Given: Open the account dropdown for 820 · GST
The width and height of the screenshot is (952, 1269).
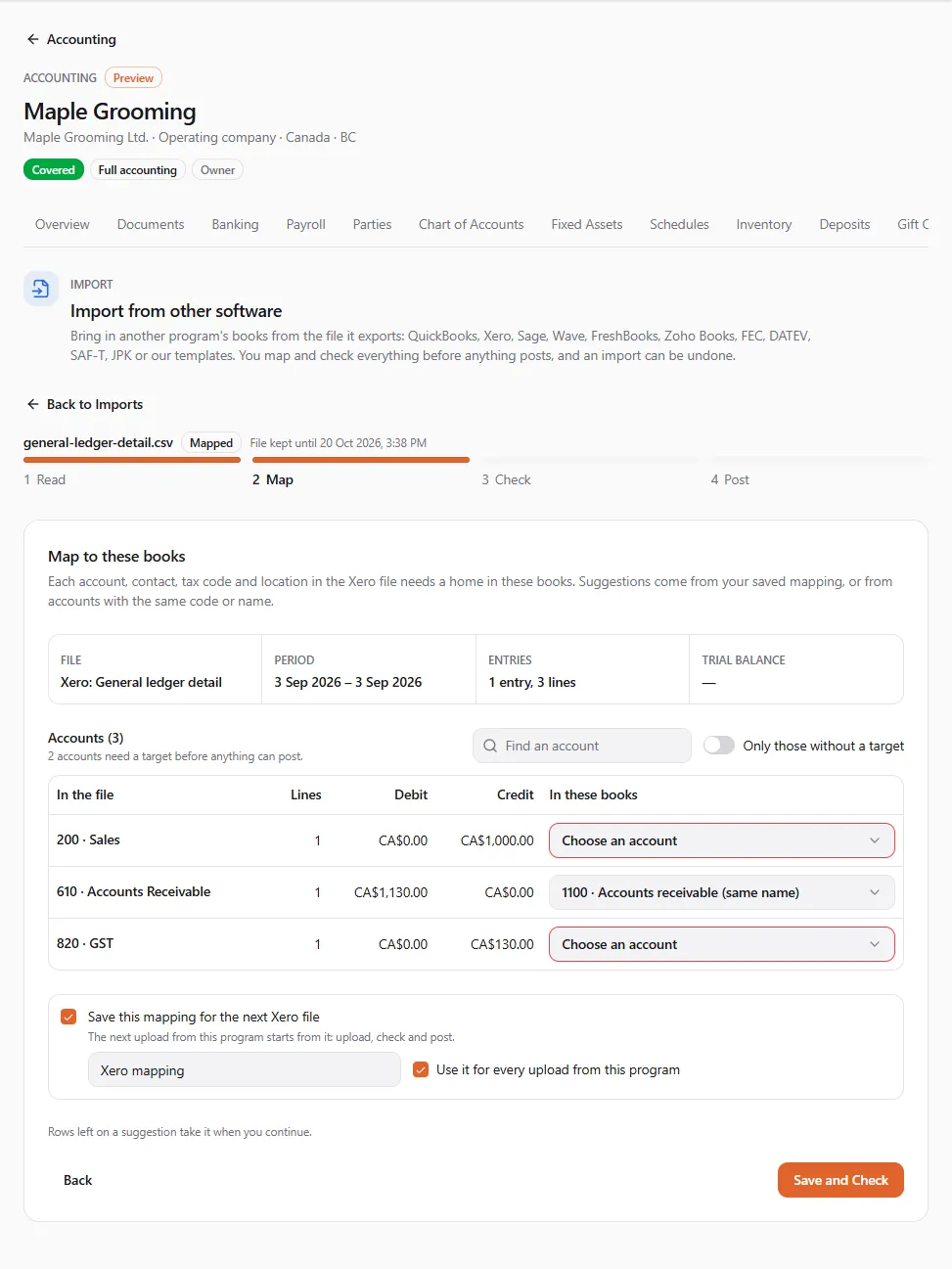Looking at the screenshot, I should [x=722, y=944].
